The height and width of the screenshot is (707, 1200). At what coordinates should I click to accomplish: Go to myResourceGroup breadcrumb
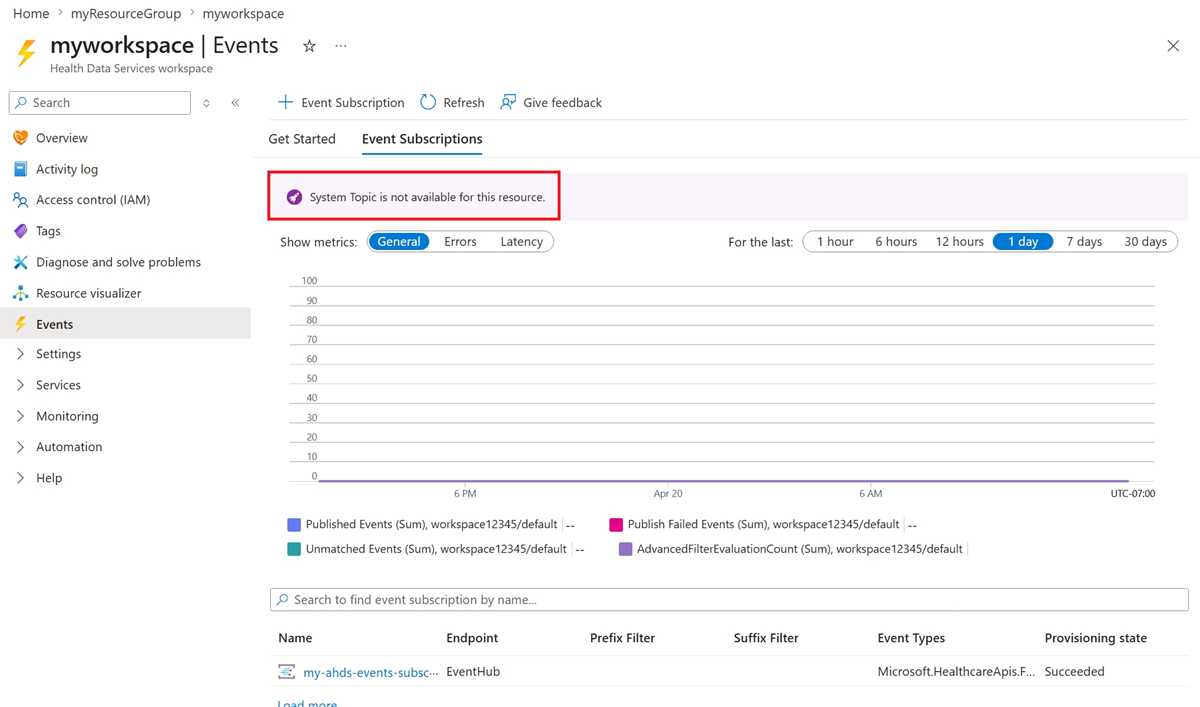point(126,14)
